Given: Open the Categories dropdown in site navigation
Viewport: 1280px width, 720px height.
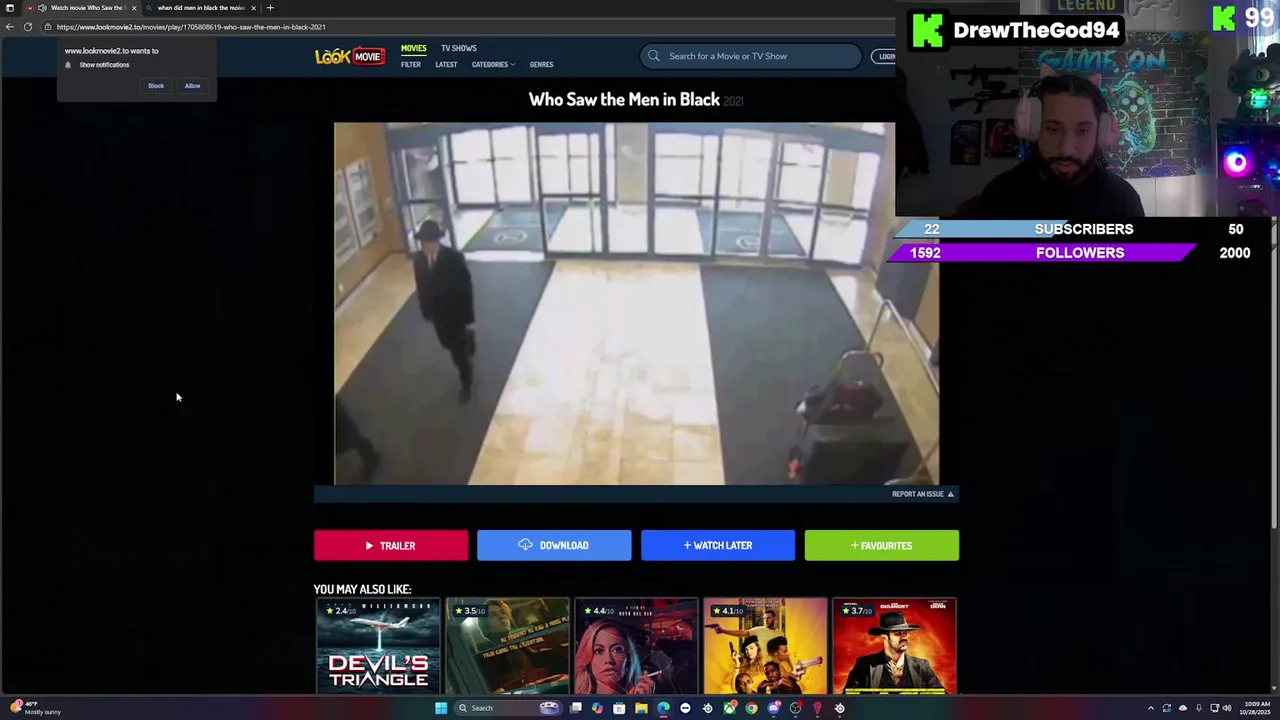Looking at the screenshot, I should (493, 65).
